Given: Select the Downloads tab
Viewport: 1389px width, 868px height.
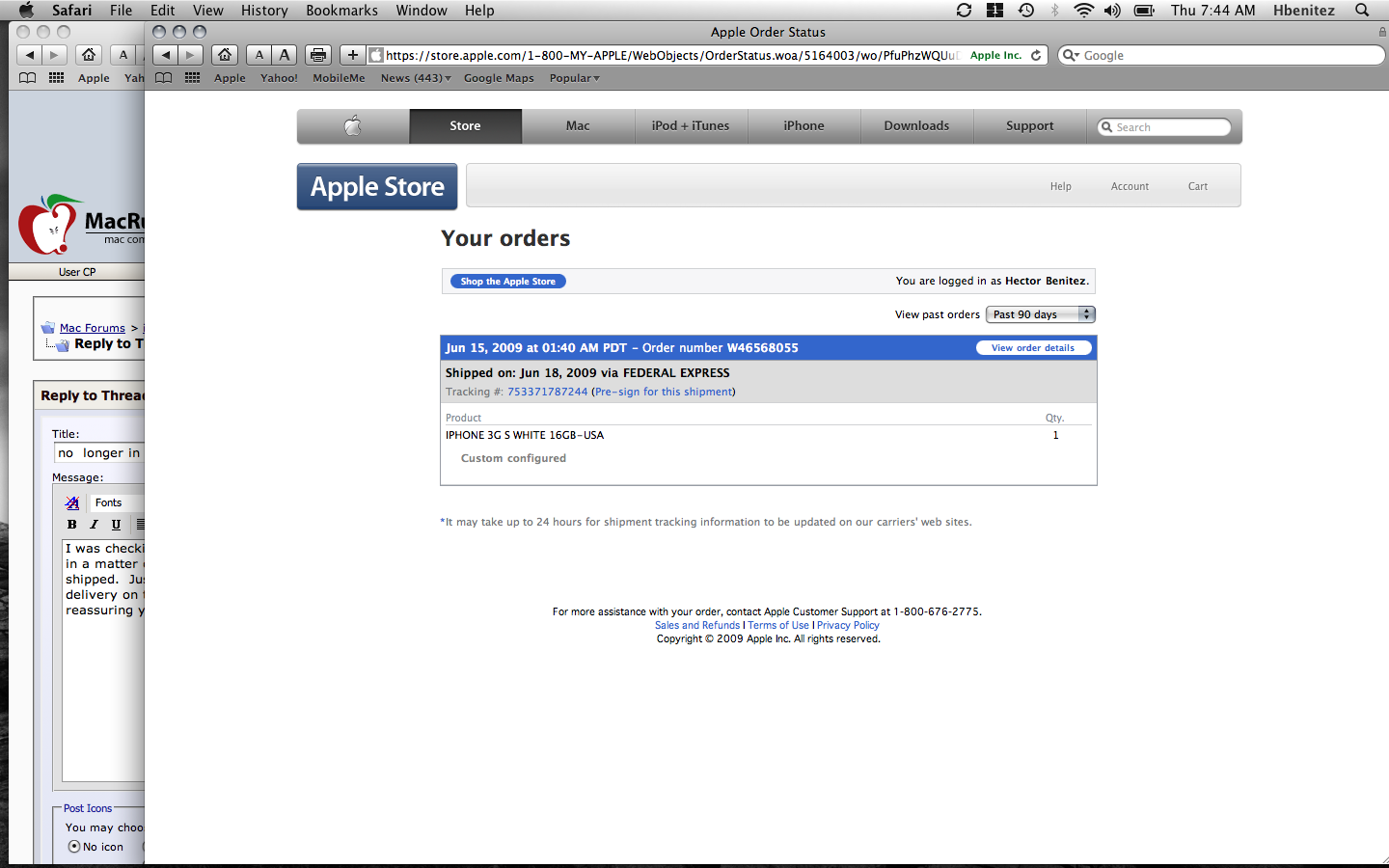Looking at the screenshot, I should click(x=916, y=125).
